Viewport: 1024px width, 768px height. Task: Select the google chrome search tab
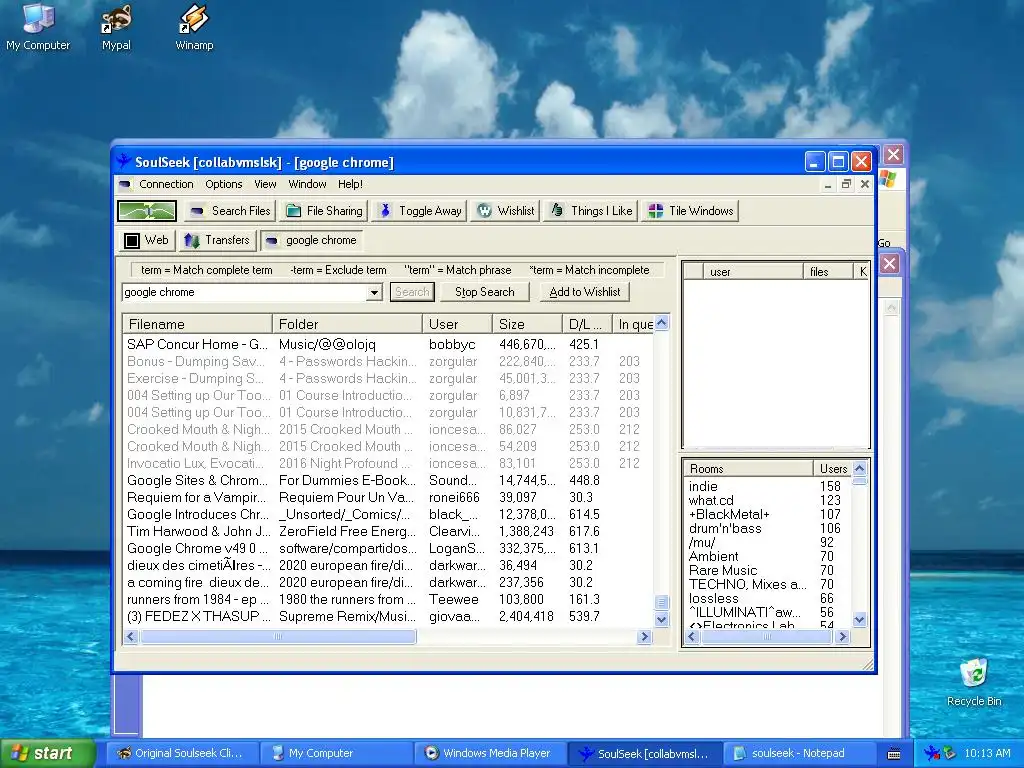point(312,240)
